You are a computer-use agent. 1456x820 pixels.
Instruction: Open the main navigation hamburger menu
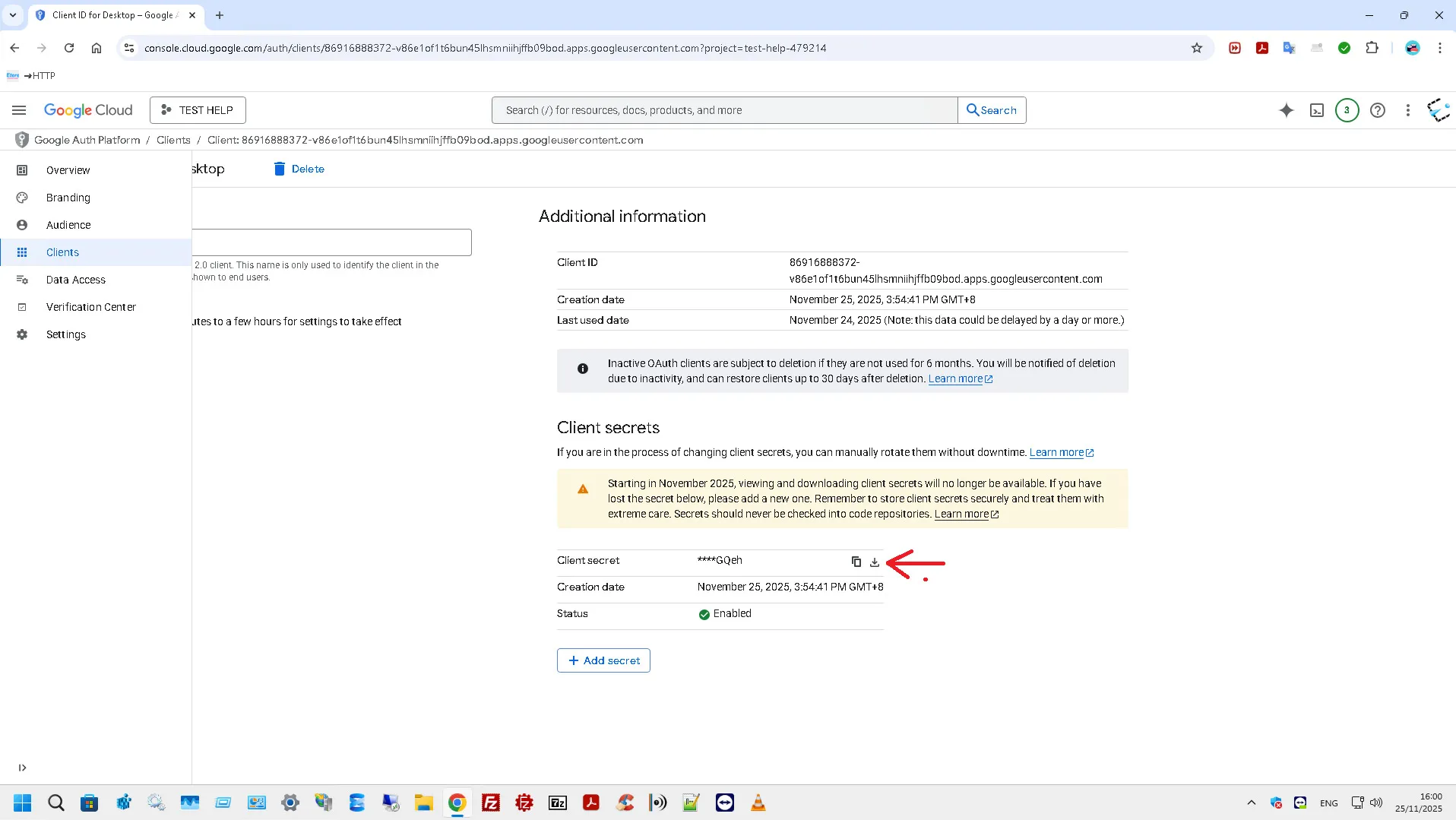pos(19,110)
